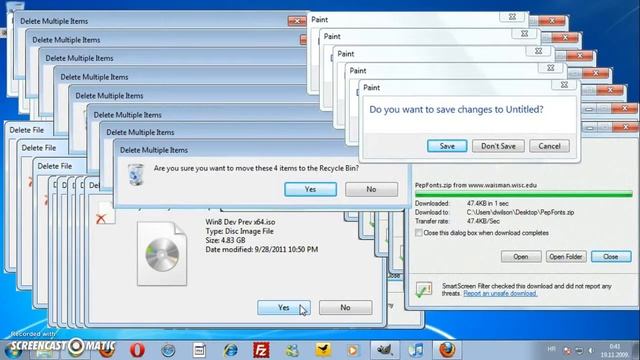Open the GIMP taskbar icon
The height and width of the screenshot is (360, 640).
coord(384,350)
